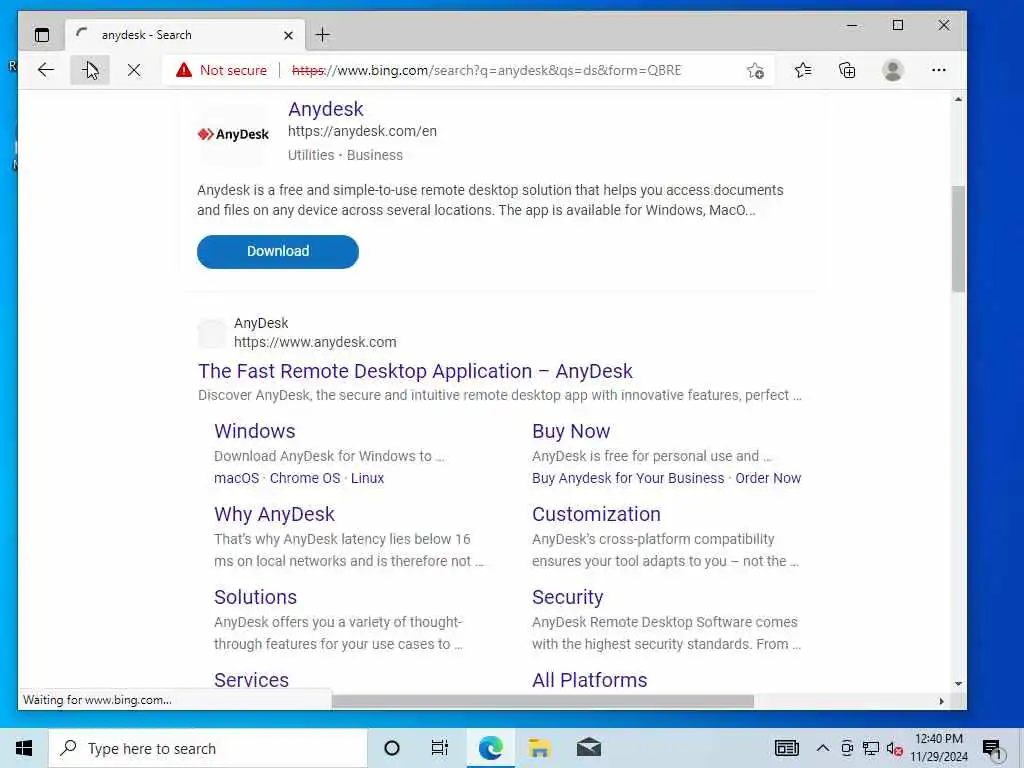Open the Windows Start menu

tap(24, 748)
